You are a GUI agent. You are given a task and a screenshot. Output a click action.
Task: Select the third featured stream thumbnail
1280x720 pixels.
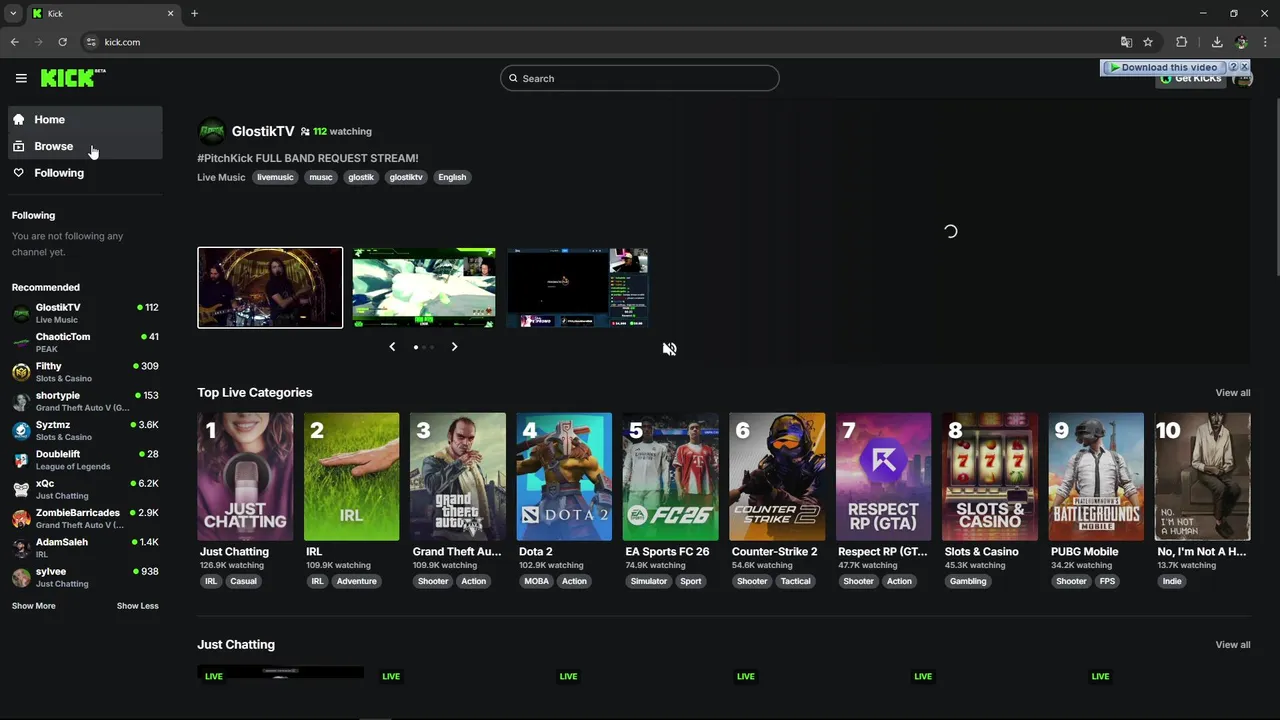(577, 288)
